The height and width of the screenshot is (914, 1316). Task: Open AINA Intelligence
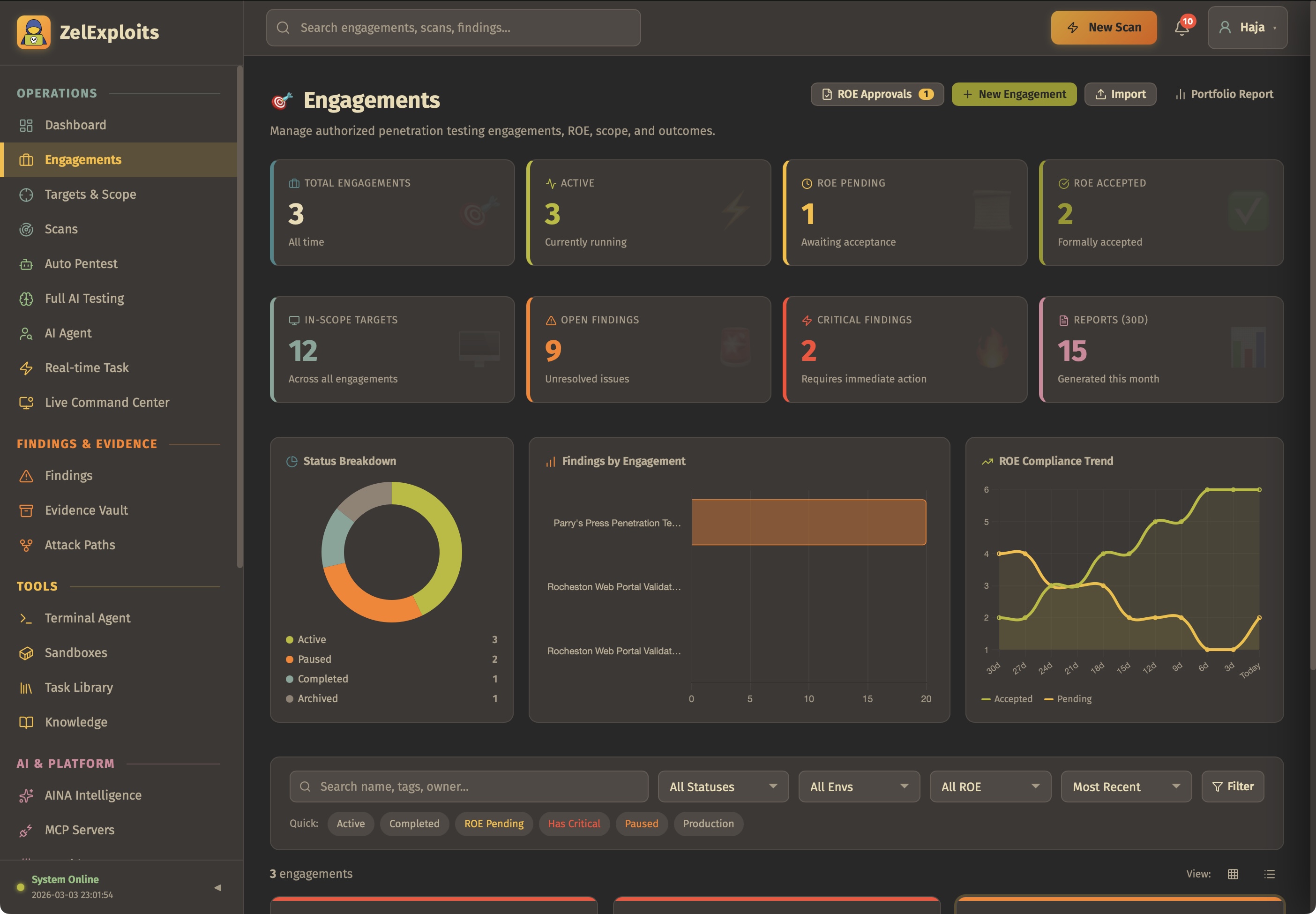tap(93, 795)
